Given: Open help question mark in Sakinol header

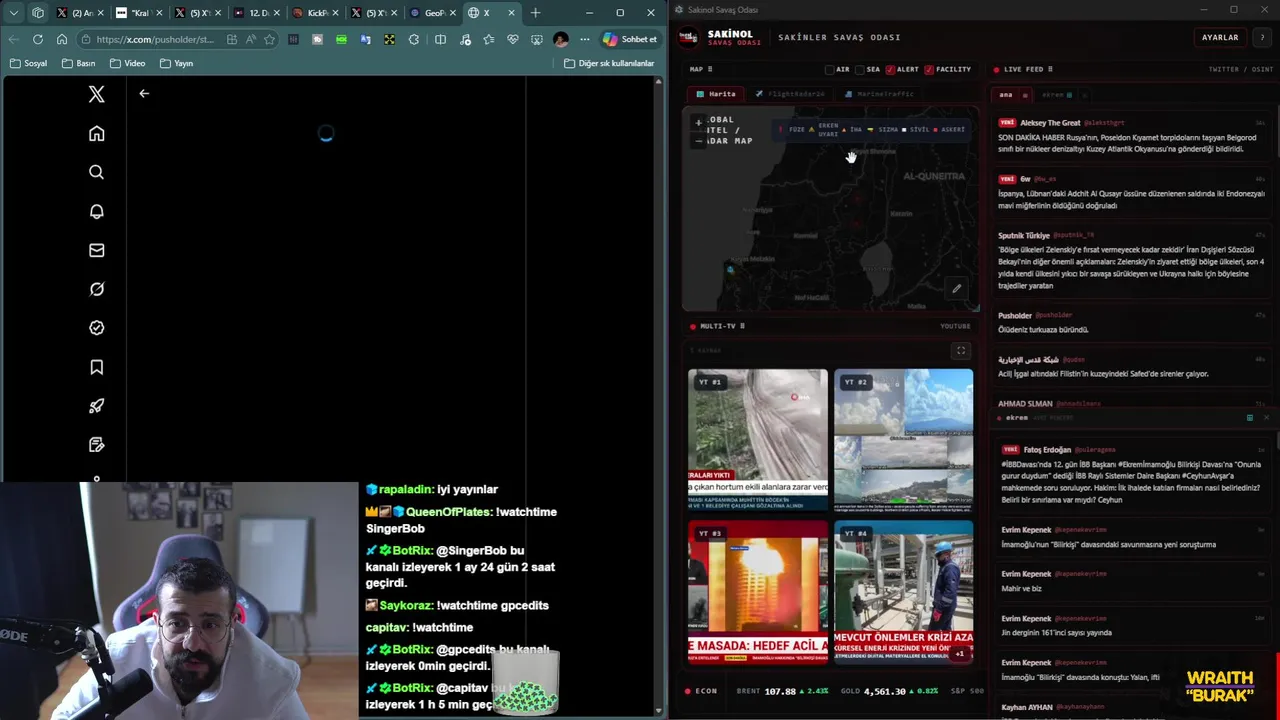Looking at the screenshot, I should tap(1262, 37).
